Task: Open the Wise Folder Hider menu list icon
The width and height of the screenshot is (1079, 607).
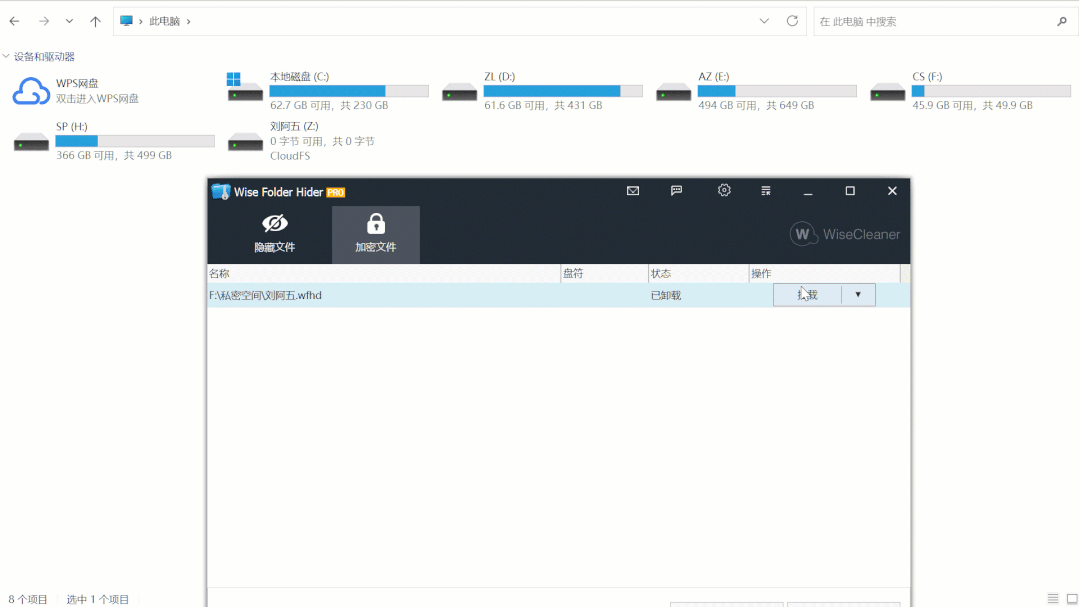Action: pos(766,191)
